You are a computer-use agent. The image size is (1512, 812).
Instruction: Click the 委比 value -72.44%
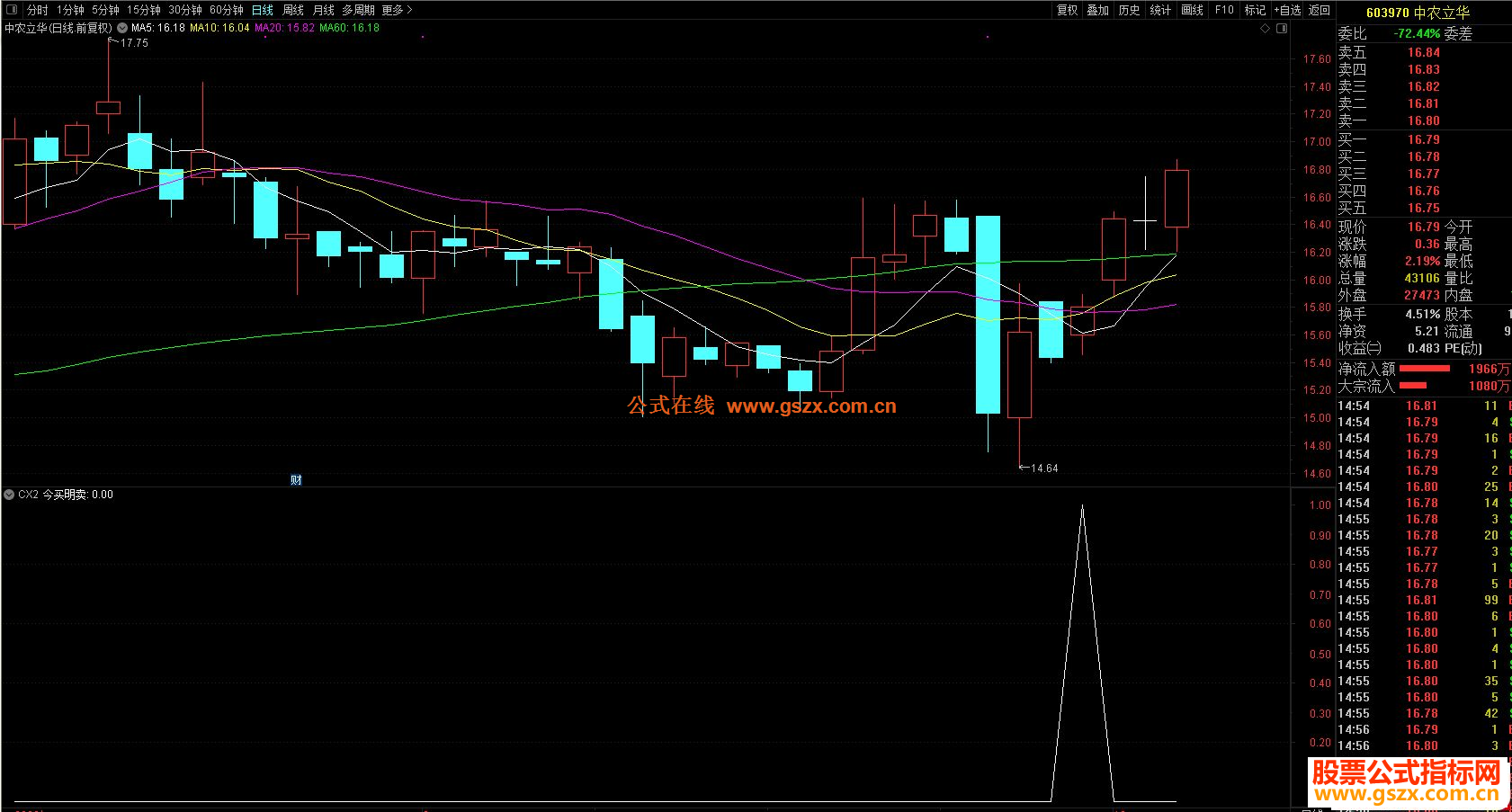(1417, 33)
